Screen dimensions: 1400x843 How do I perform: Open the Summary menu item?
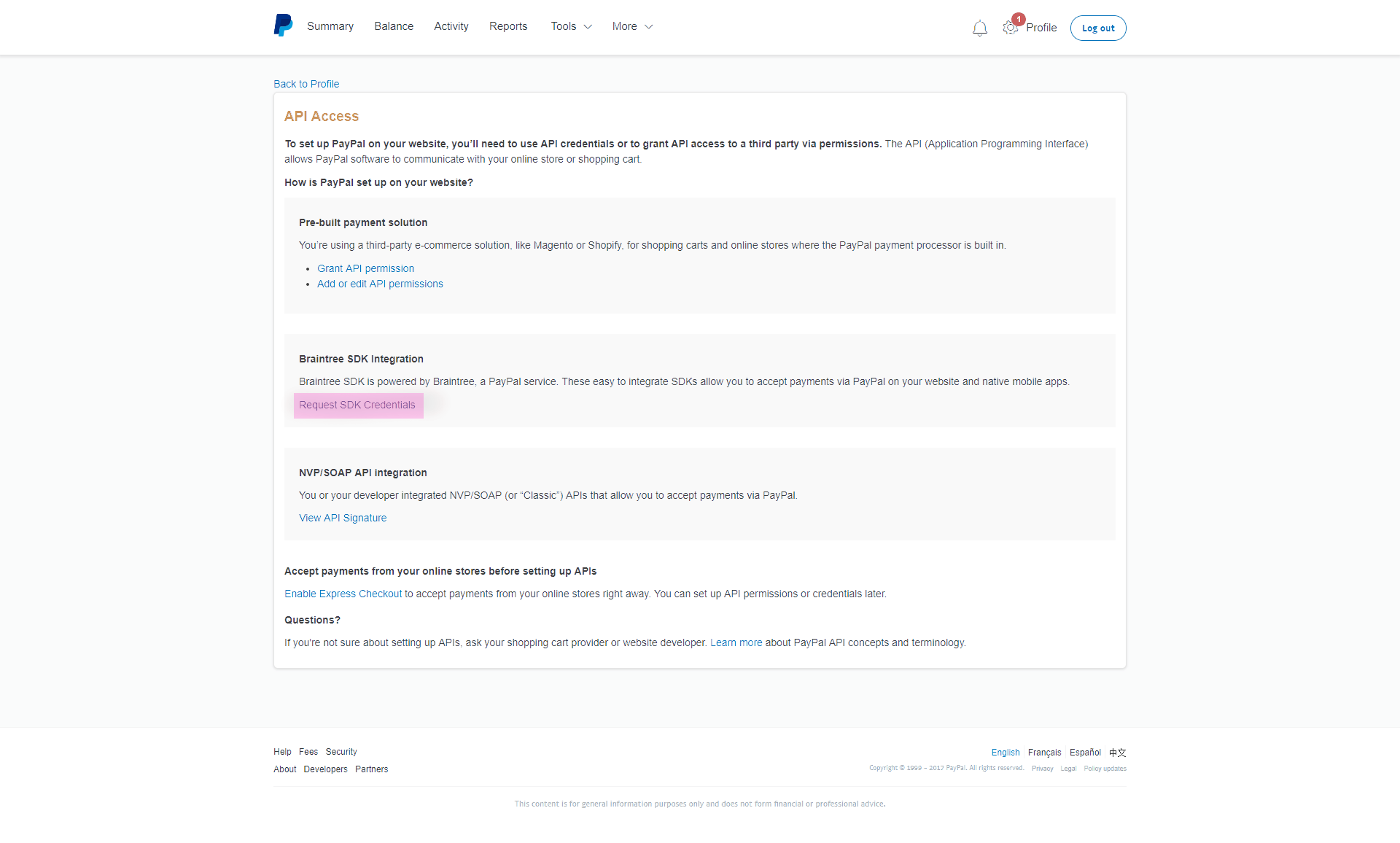[x=330, y=26]
